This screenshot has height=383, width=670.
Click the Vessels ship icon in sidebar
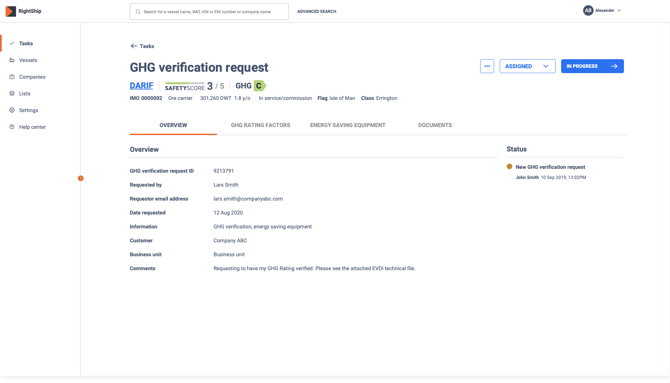[x=12, y=60]
